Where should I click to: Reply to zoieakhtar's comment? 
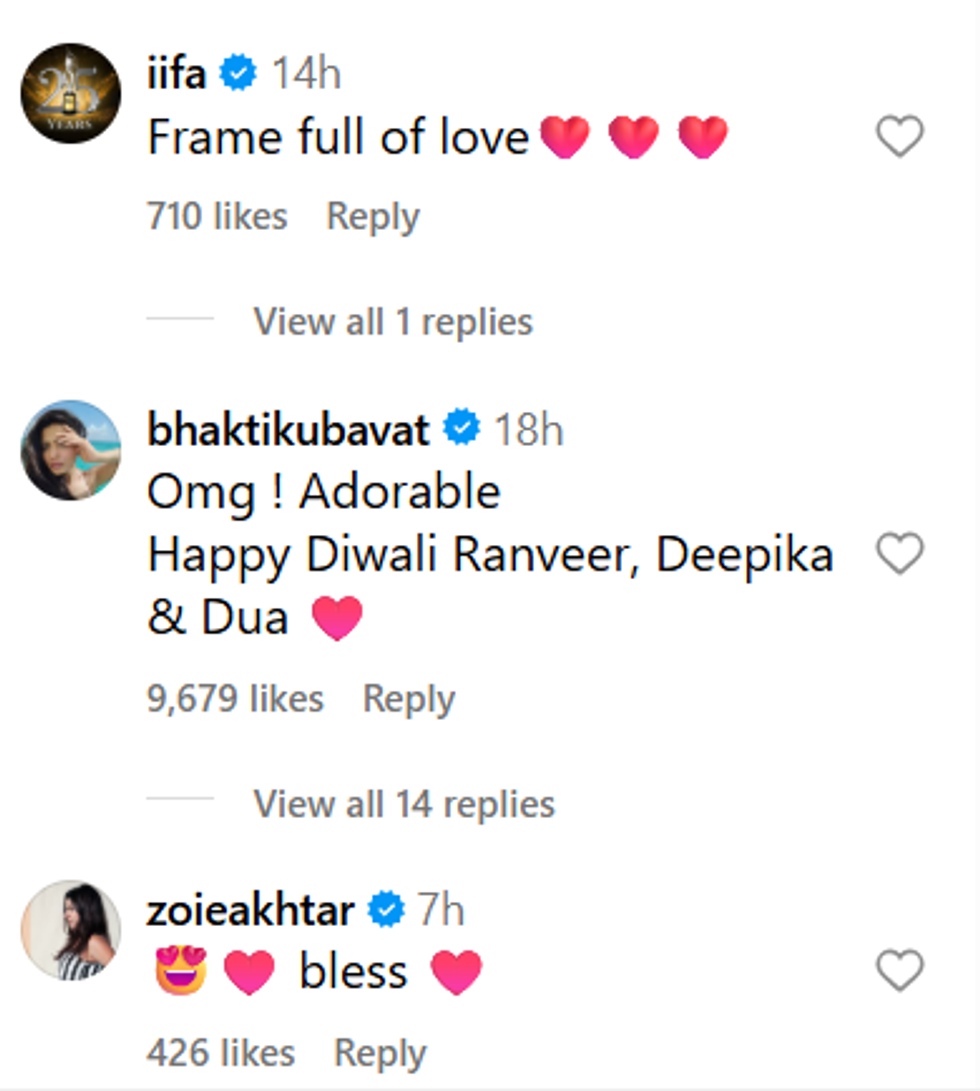coord(380,1053)
